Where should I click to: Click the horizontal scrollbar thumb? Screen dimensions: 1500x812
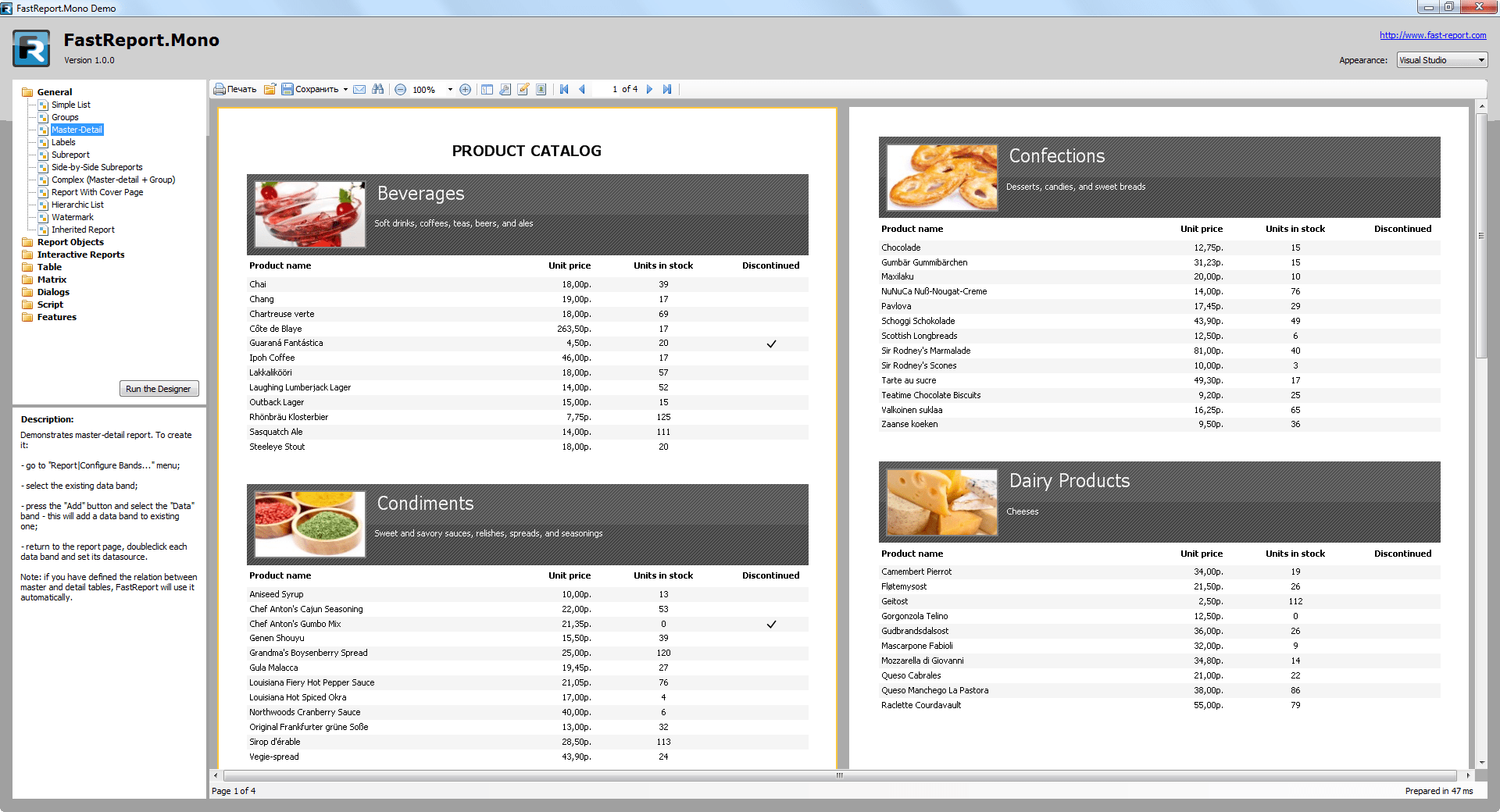coord(840,775)
